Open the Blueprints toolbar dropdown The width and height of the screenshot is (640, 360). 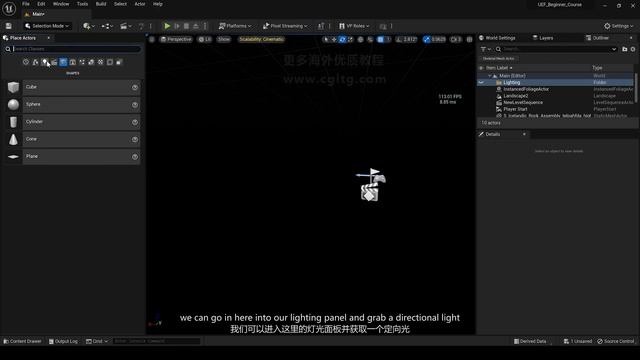pyautogui.click(x=107, y=26)
